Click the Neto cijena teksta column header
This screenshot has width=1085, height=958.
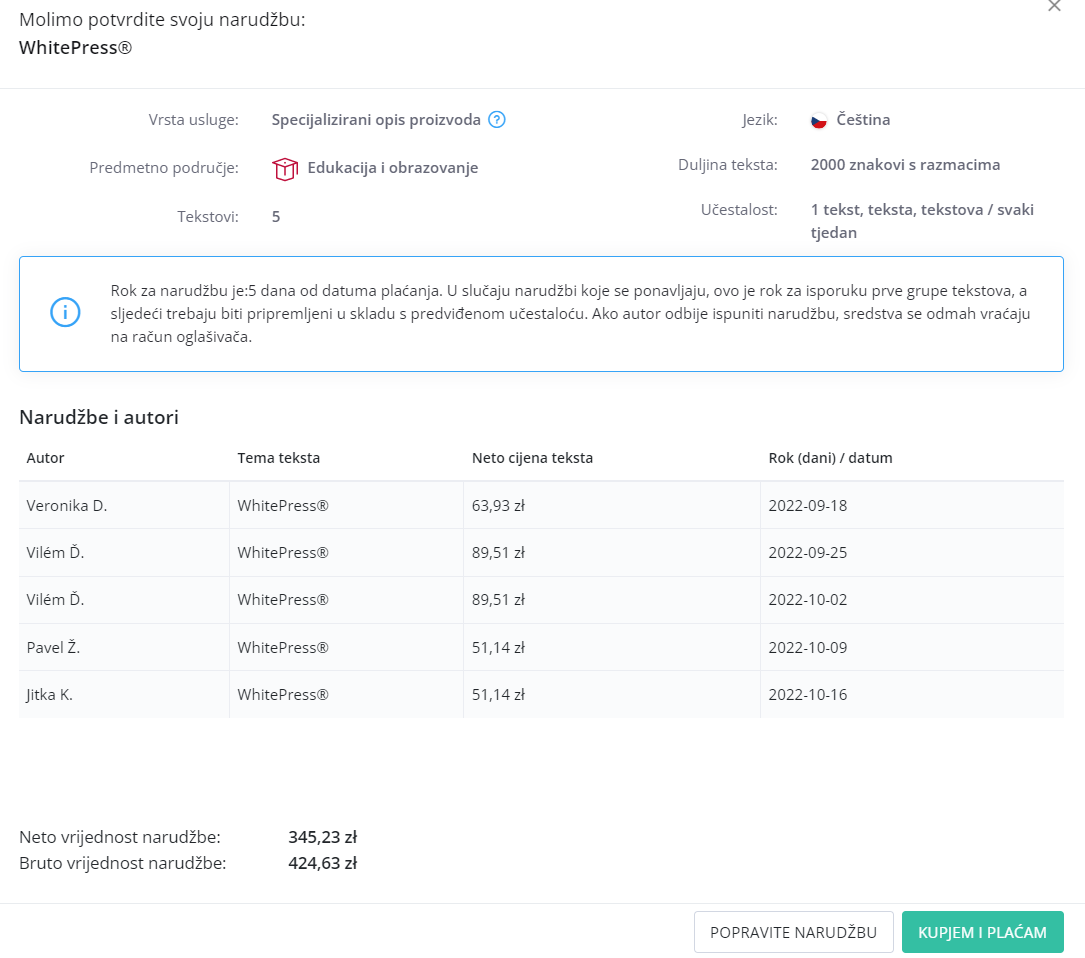pyautogui.click(x=532, y=458)
